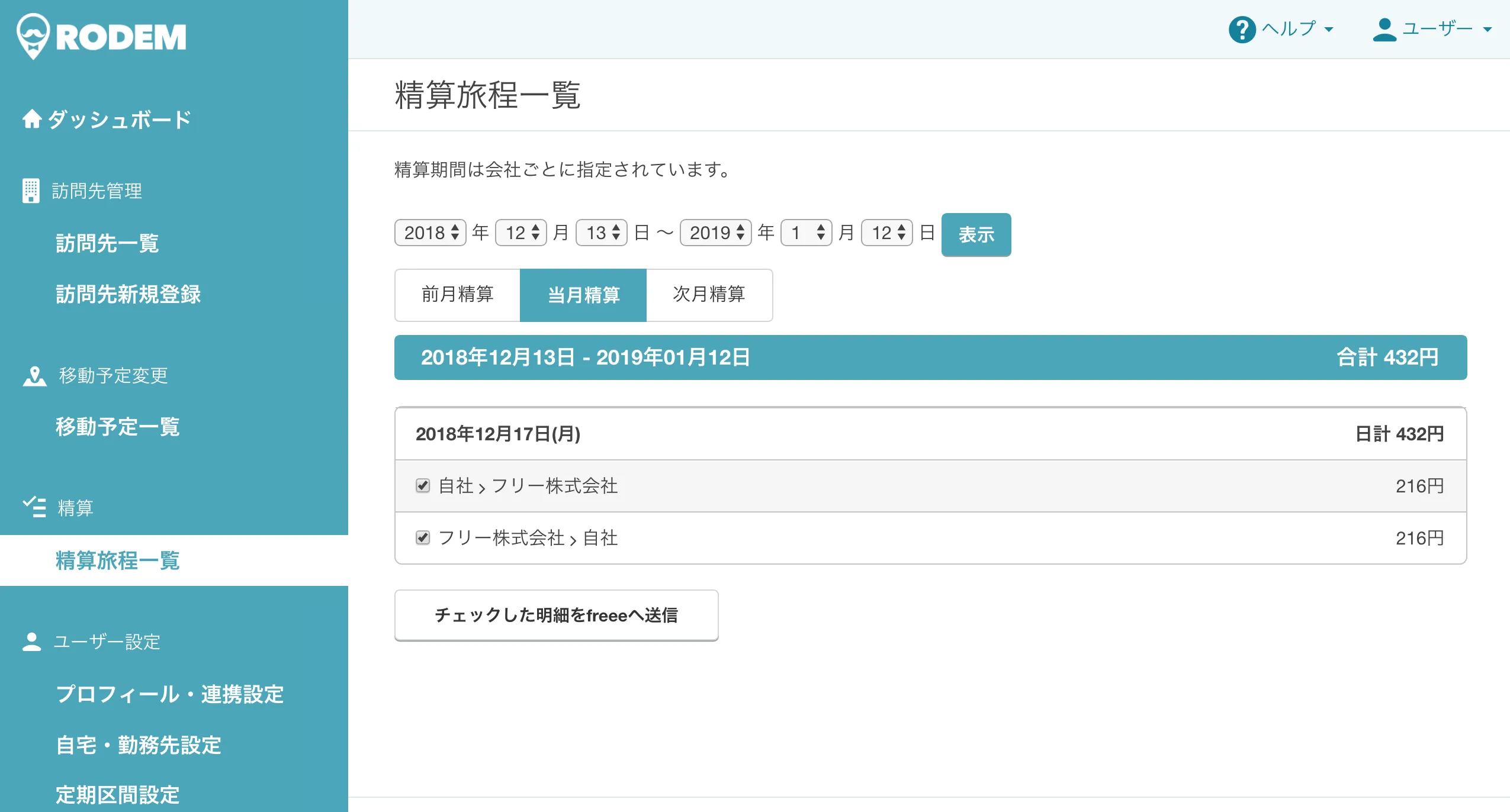1510x812 pixels.
Task: Open the start day 13 dropdown
Action: 602,233
